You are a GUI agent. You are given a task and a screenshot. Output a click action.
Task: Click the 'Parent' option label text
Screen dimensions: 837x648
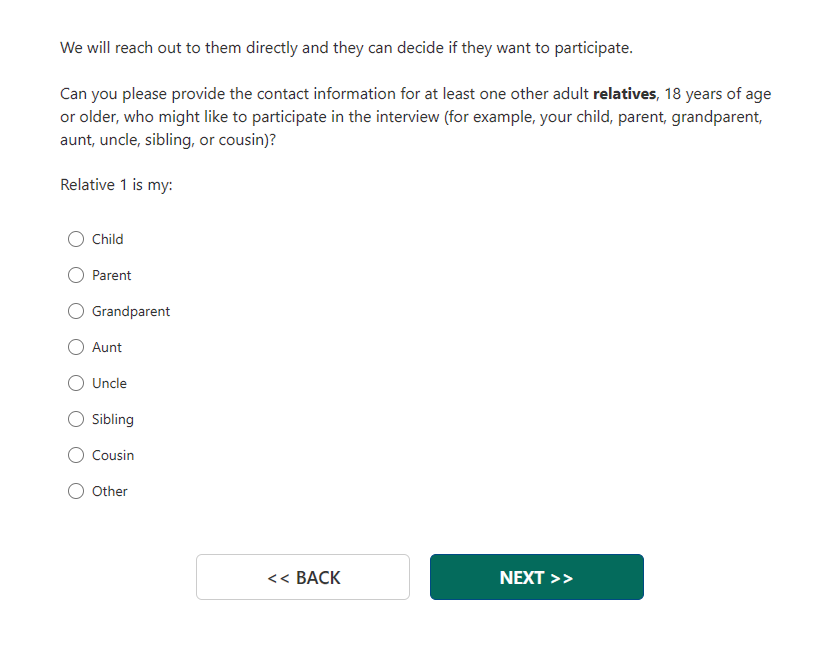112,275
